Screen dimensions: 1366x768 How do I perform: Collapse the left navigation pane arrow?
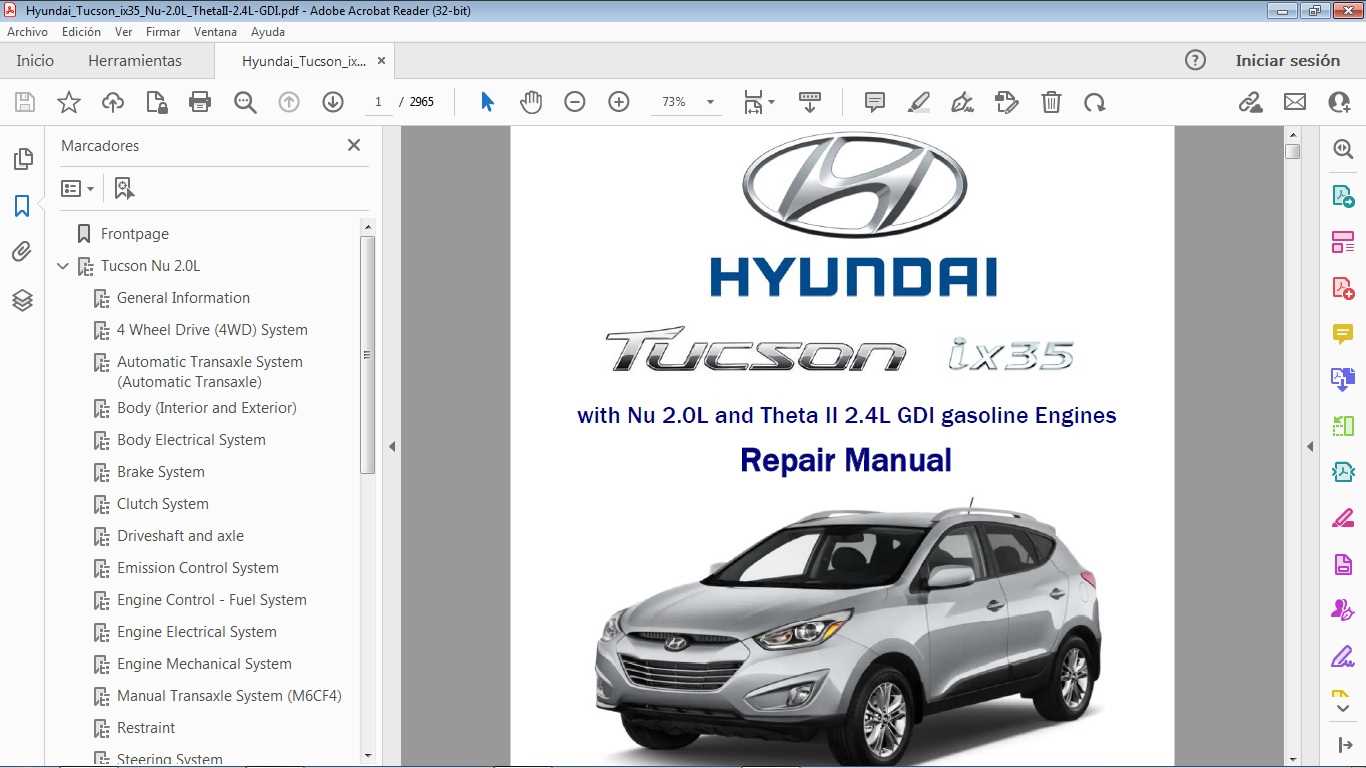pos(392,446)
